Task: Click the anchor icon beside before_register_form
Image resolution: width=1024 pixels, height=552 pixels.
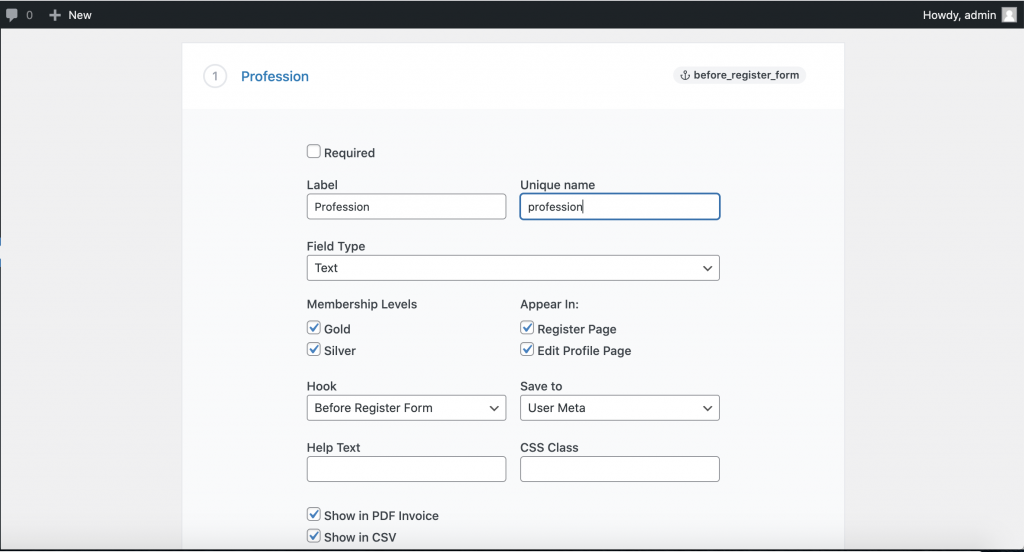Action: pos(685,75)
